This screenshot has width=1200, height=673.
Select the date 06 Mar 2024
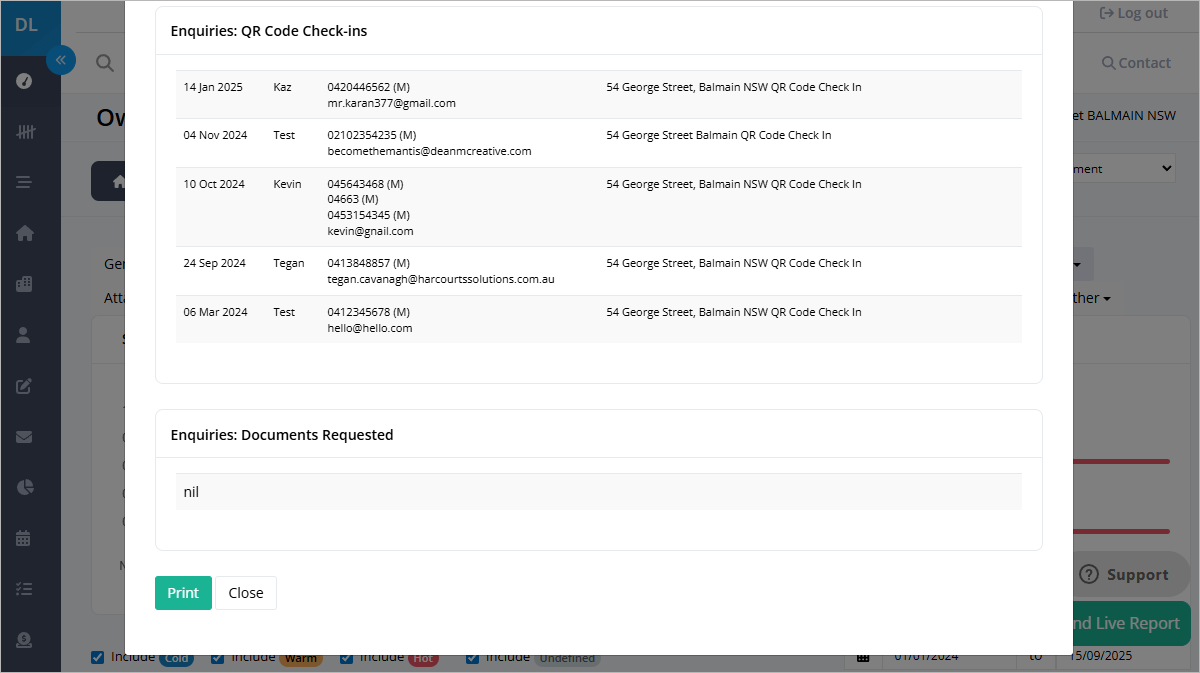pyautogui.click(x=215, y=312)
